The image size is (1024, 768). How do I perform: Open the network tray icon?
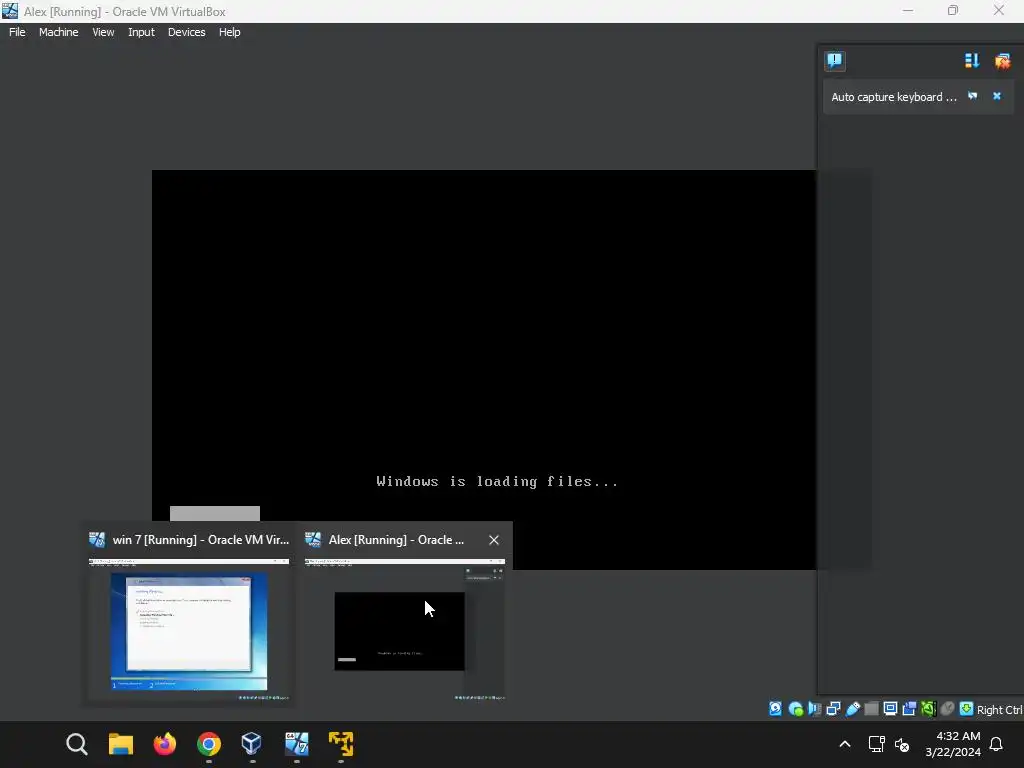[876, 744]
